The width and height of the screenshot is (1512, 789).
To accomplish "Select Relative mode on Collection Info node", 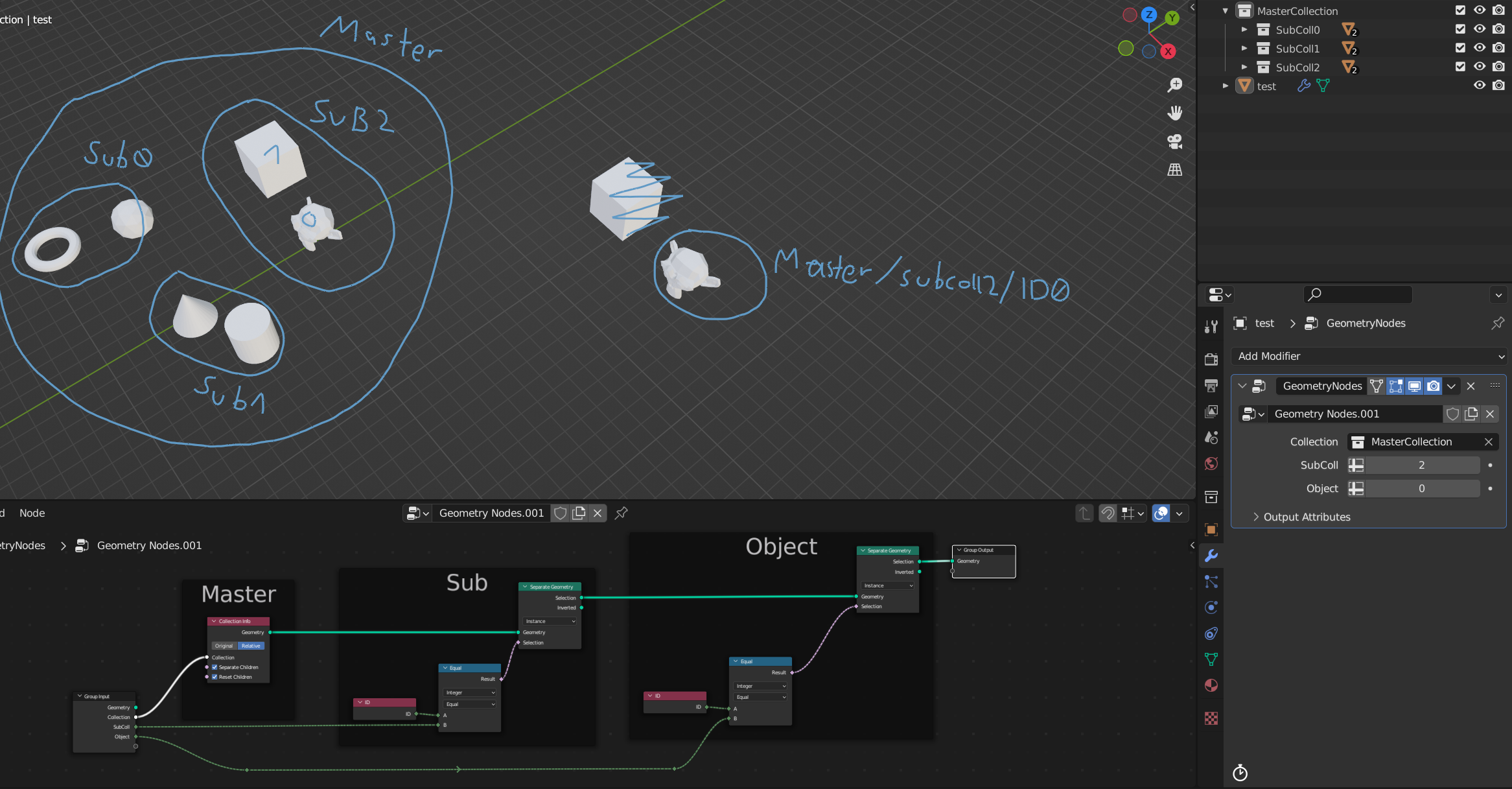I will click(x=251, y=646).
